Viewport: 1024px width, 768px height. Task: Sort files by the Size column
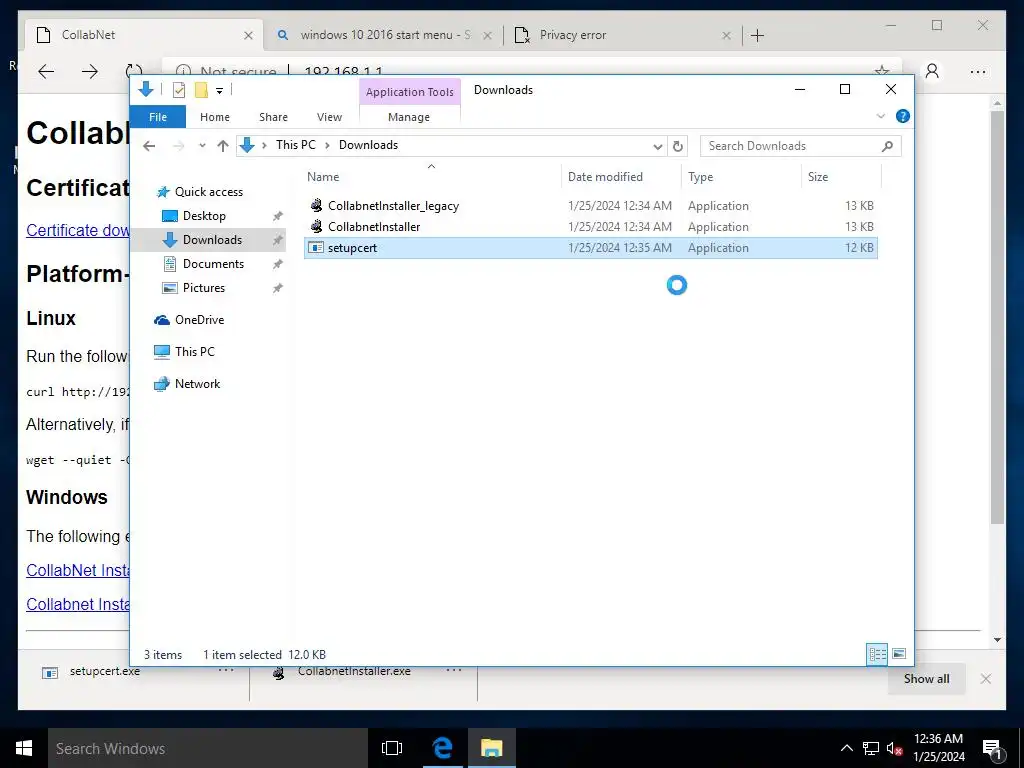841,177
